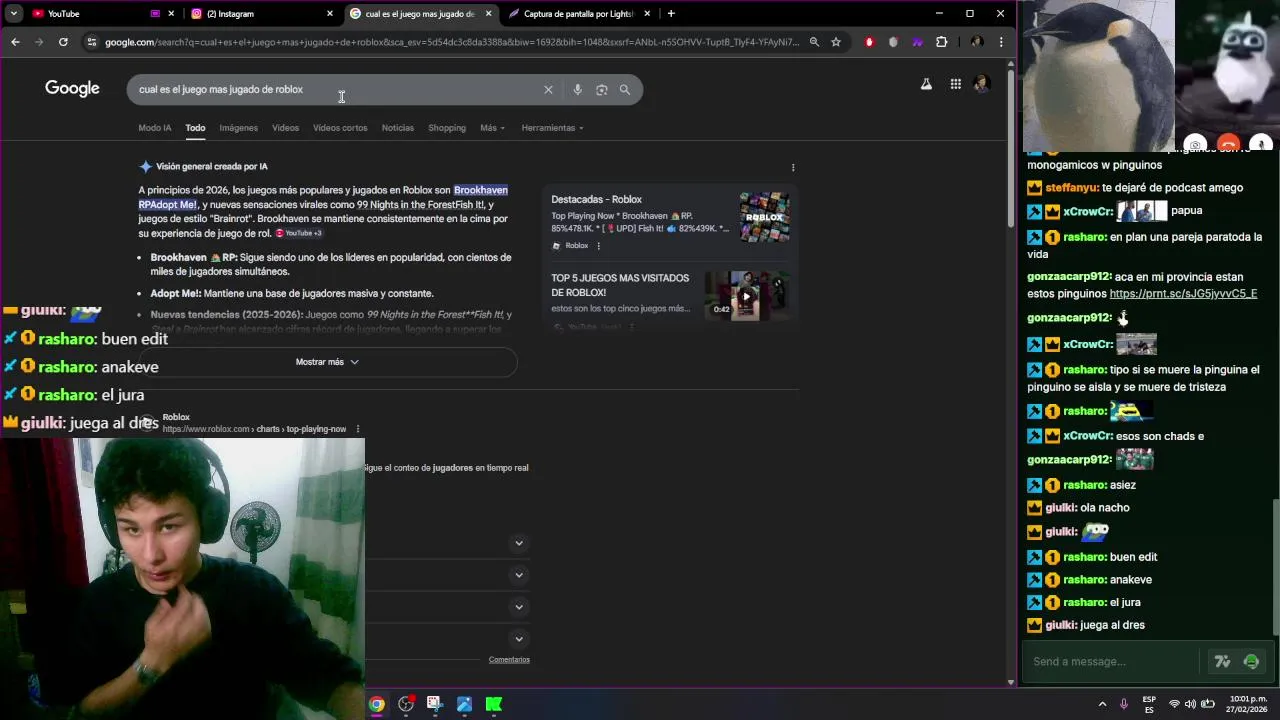Open the green K app in taskbar

[x=493, y=704]
